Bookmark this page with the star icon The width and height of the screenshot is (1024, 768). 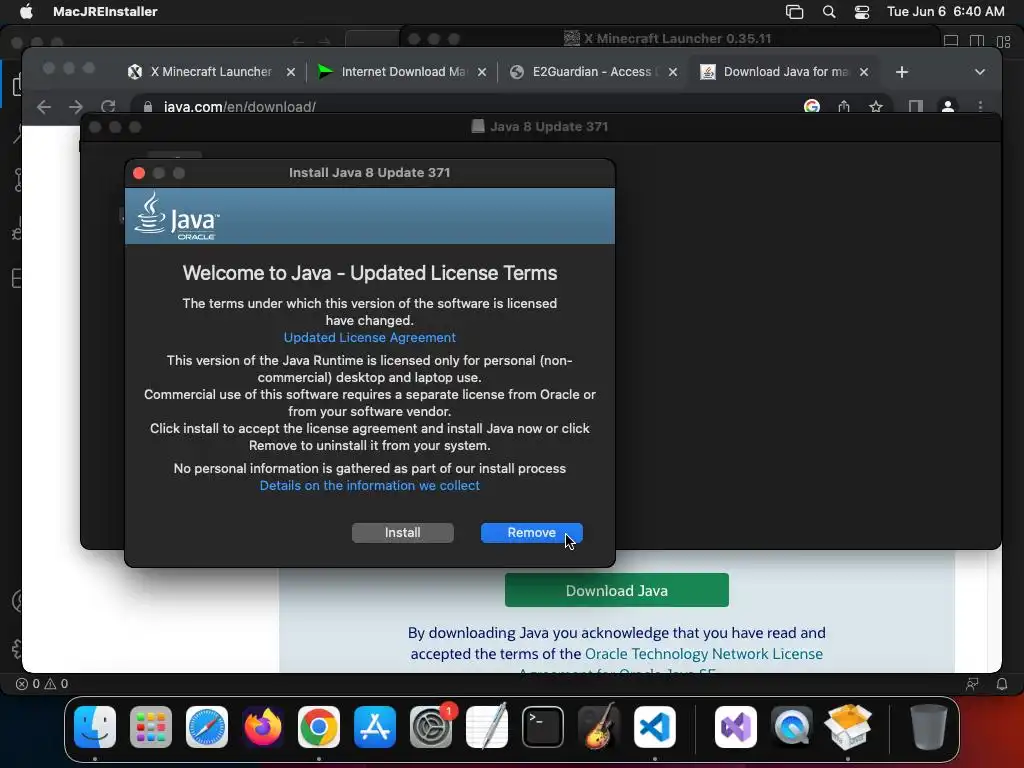[x=876, y=106]
